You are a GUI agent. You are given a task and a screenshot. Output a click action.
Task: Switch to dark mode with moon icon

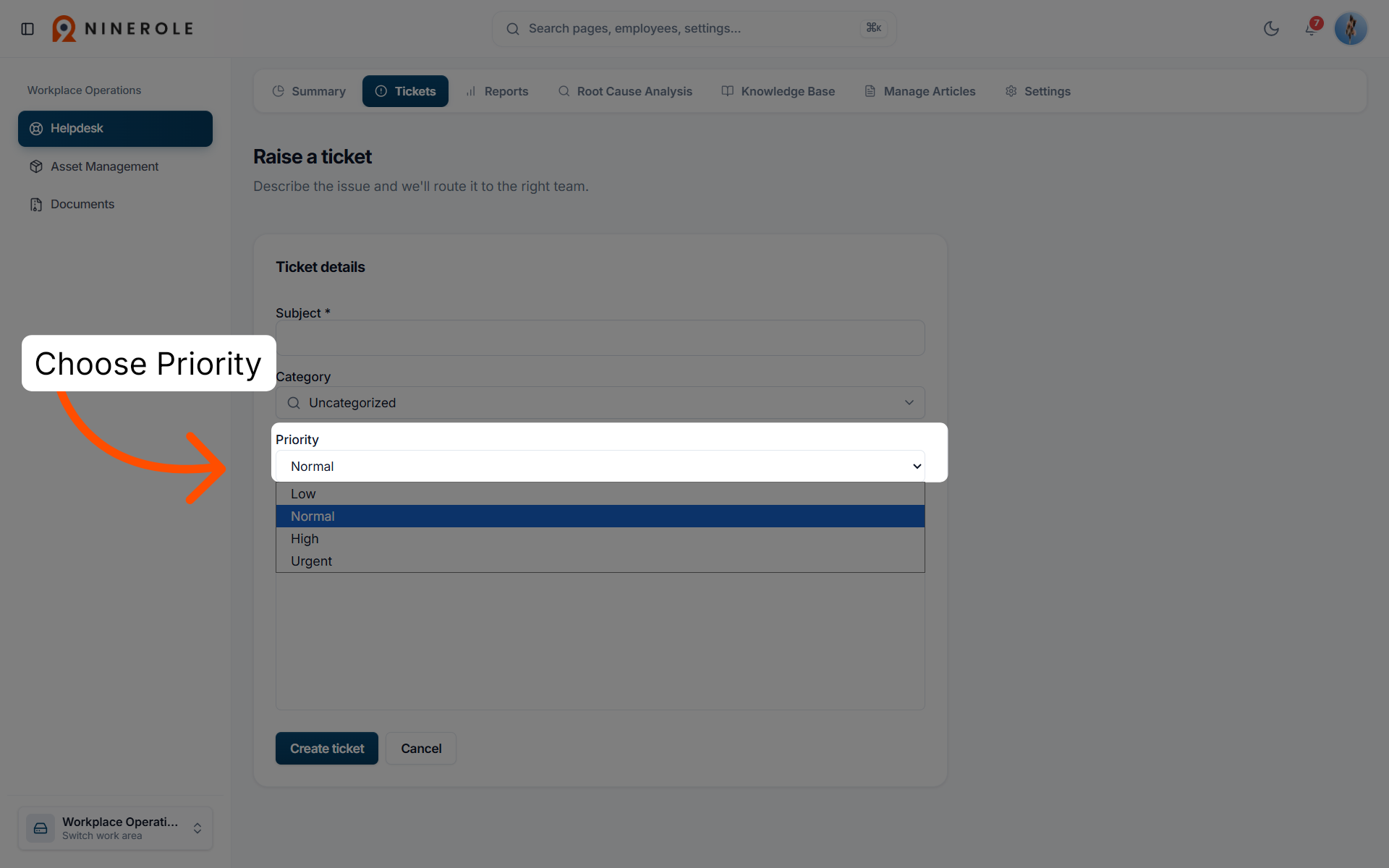[x=1271, y=29]
